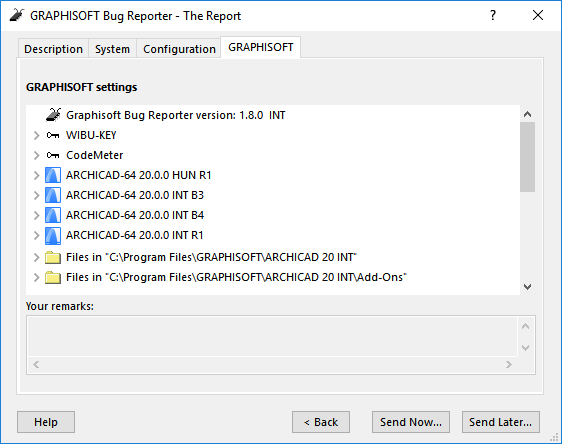Select ARCHICAD-64 20.0.0 INT B3 label
562x444 pixels.
coord(135,195)
